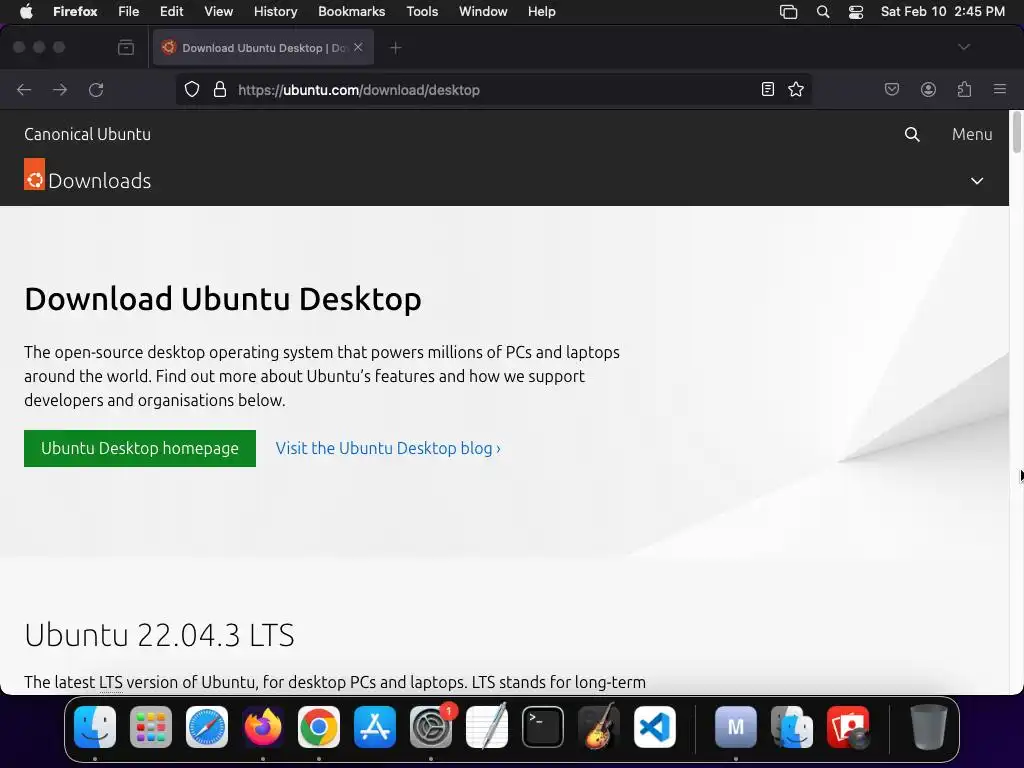
Task: Open the Ubuntu site Menu
Action: point(972,134)
